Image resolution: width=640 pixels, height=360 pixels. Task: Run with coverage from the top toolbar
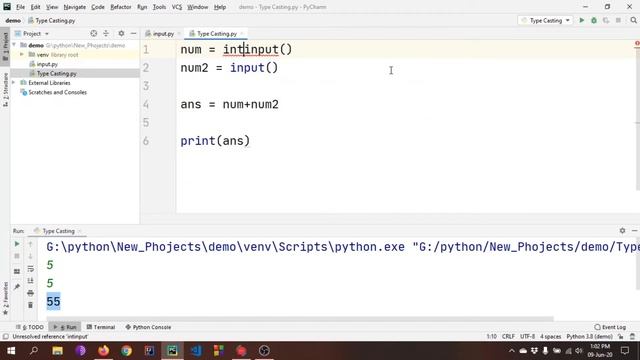(606, 20)
